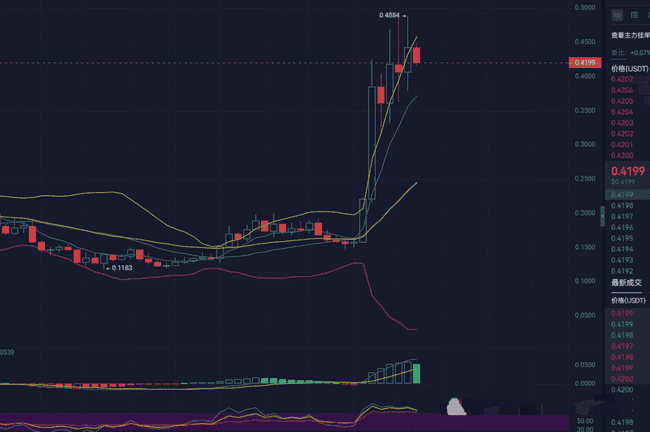This screenshot has height=432, width=650.
Task: Click the 0.1183 low price label
Action: pos(122,268)
